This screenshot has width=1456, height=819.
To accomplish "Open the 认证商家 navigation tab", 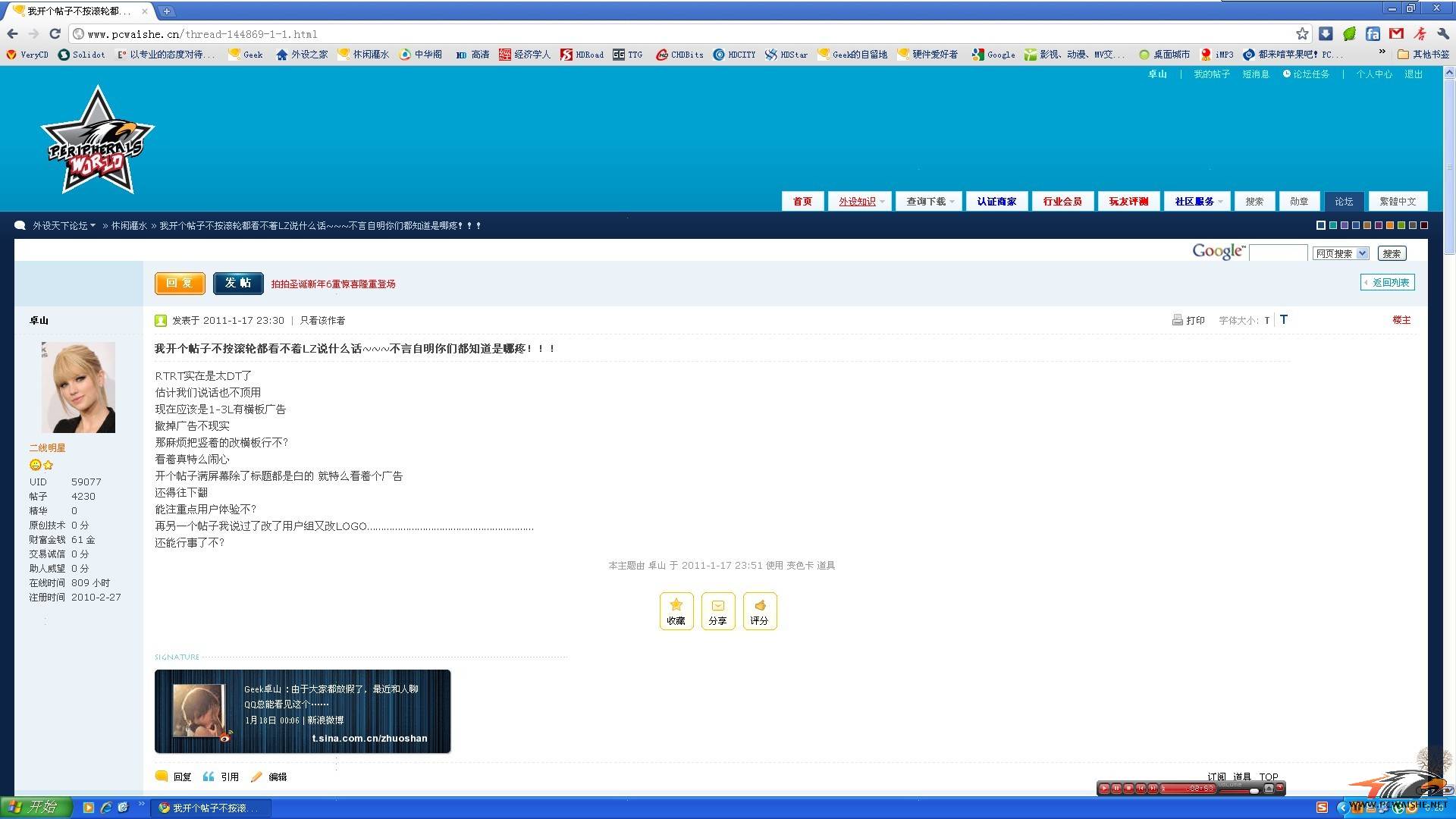I will point(996,202).
